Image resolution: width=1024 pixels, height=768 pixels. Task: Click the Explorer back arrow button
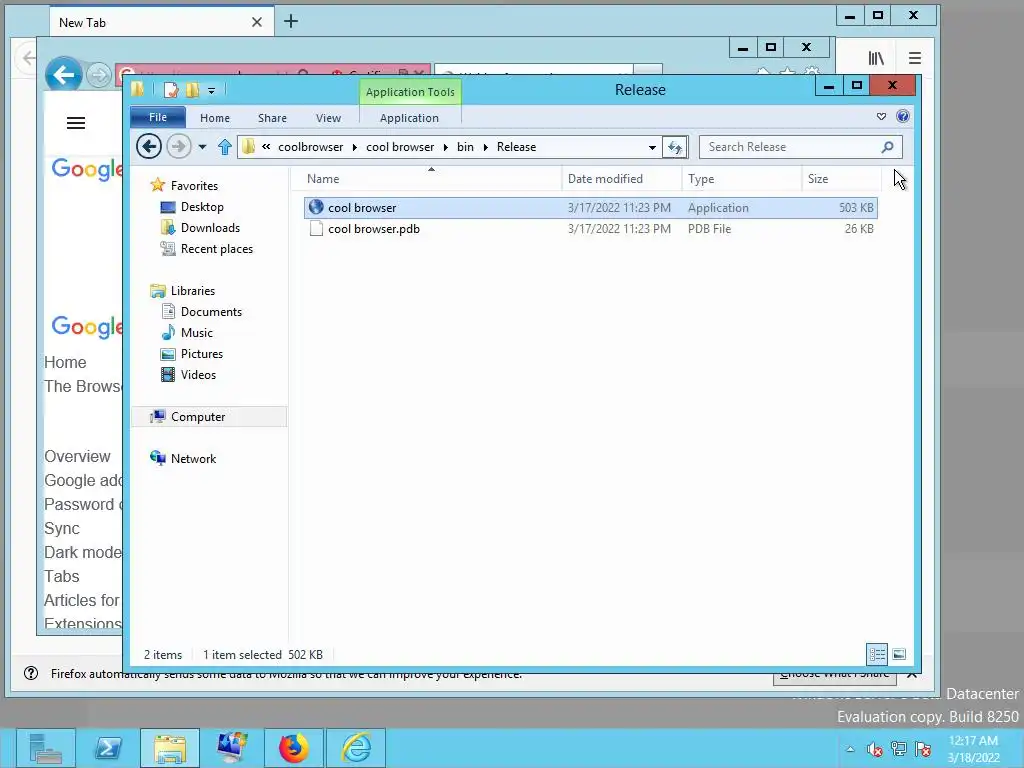click(149, 146)
